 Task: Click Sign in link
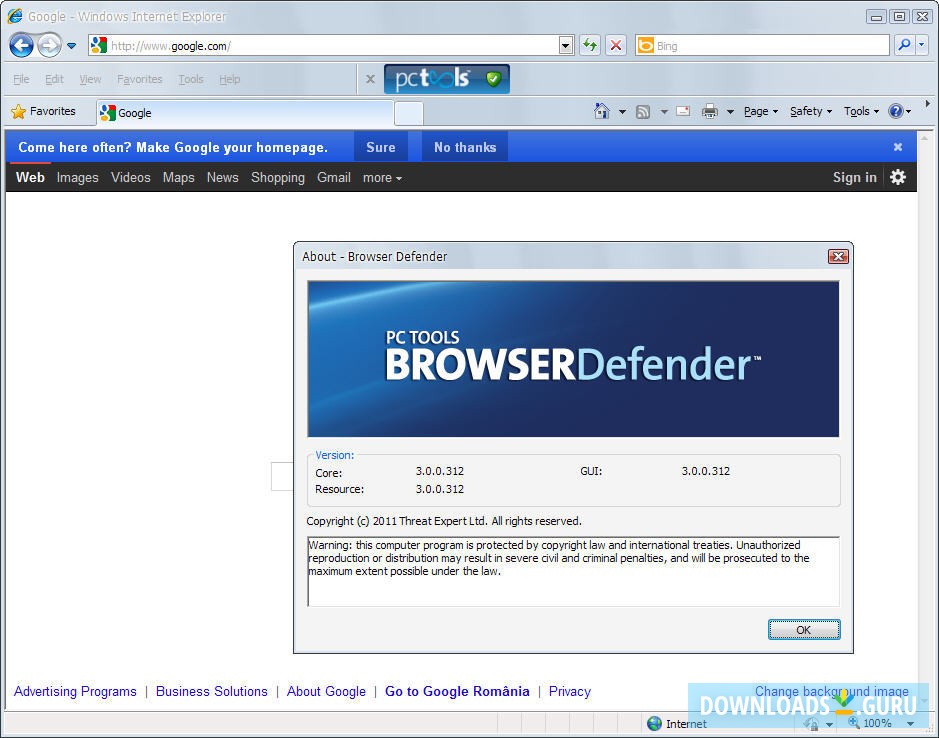pyautogui.click(x=855, y=177)
